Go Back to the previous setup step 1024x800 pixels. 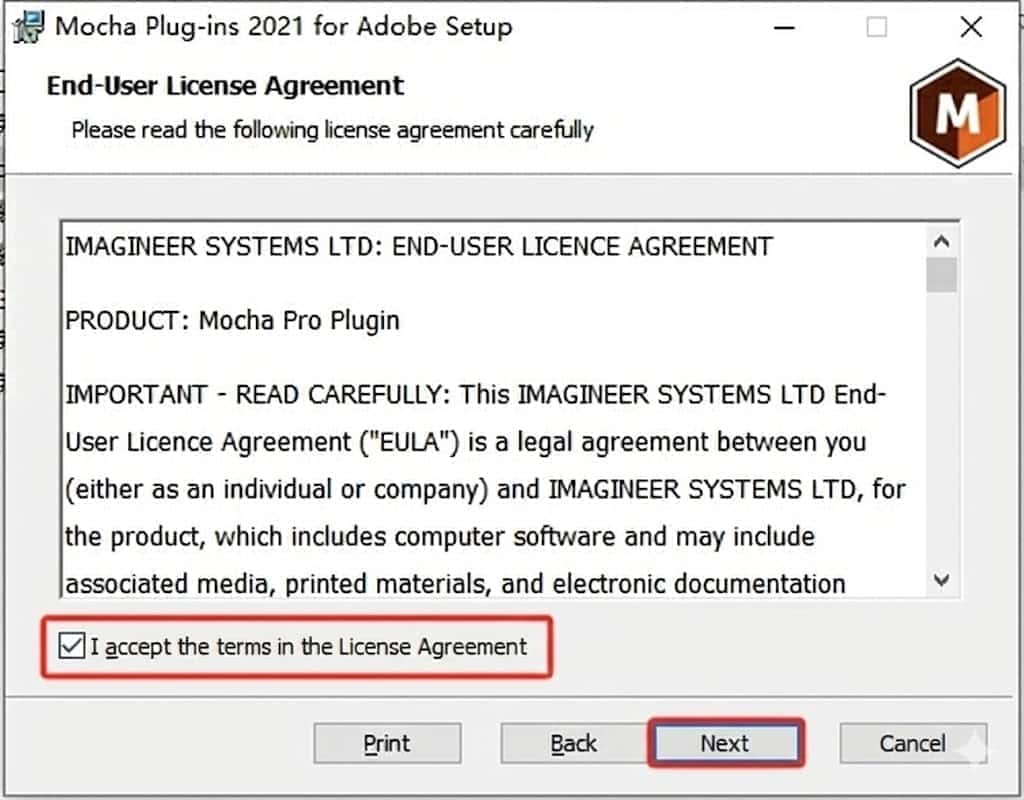pos(574,744)
